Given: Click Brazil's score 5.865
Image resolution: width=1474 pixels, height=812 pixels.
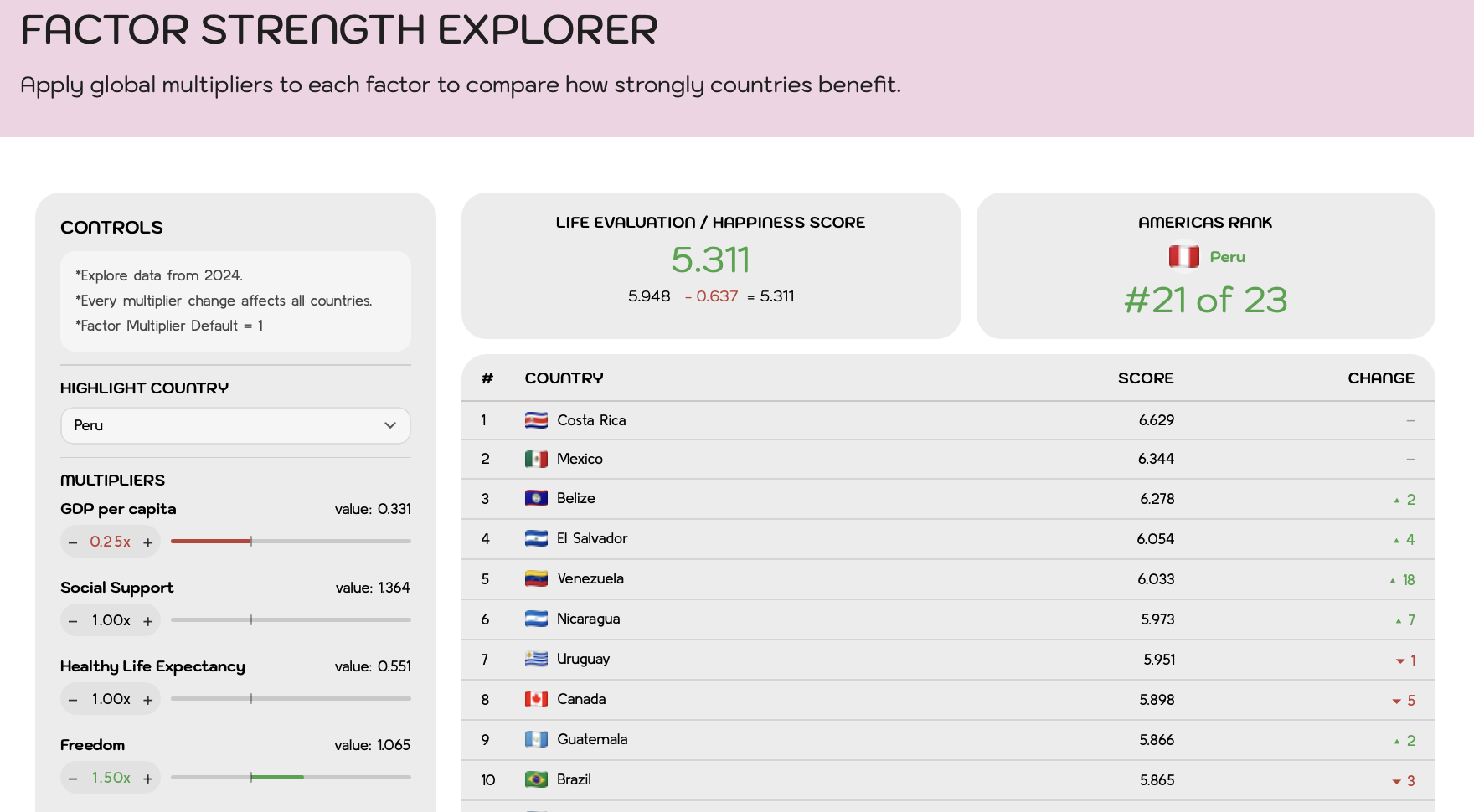Looking at the screenshot, I should (1157, 780).
